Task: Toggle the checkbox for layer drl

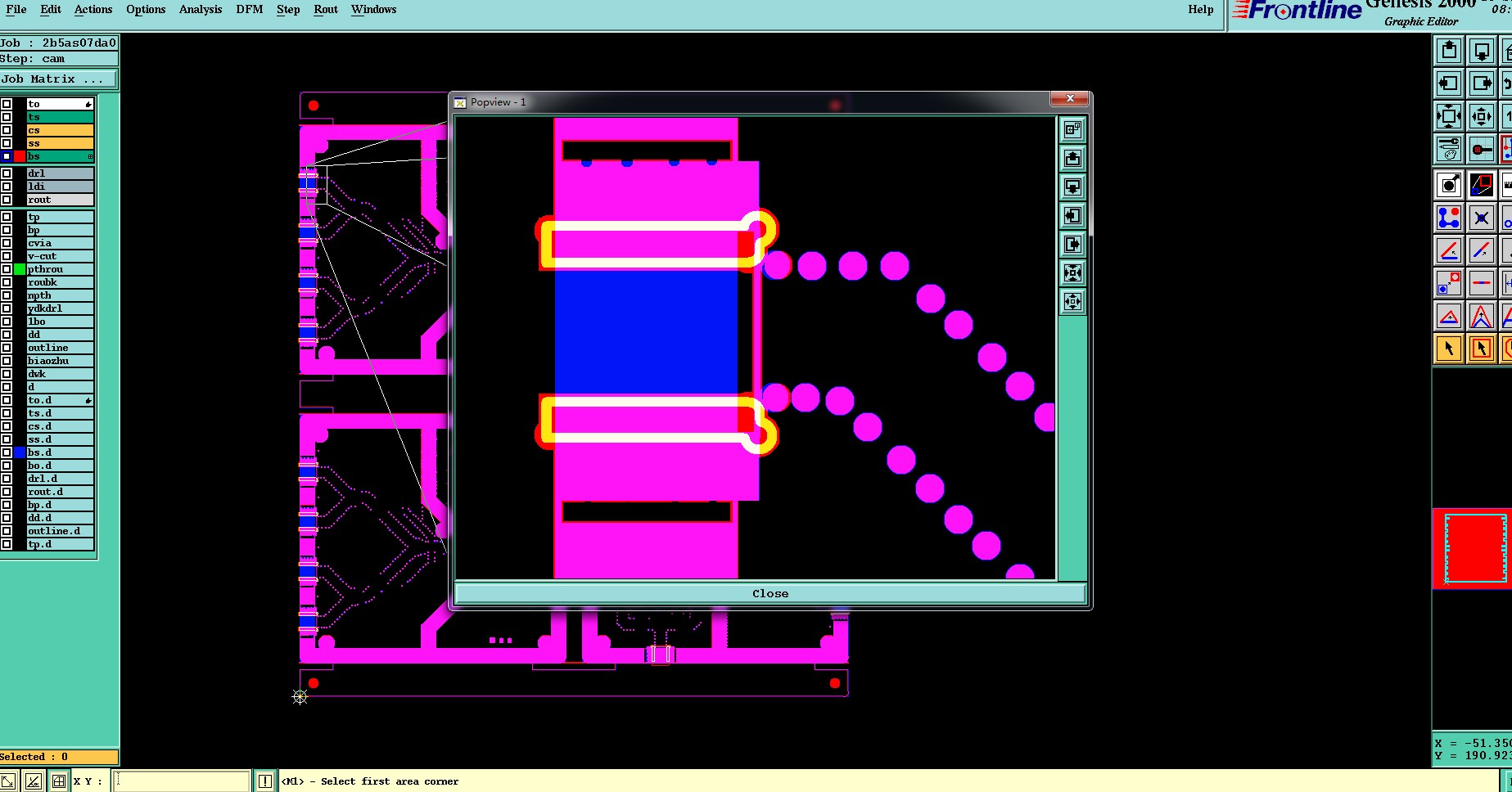Action: [x=7, y=173]
